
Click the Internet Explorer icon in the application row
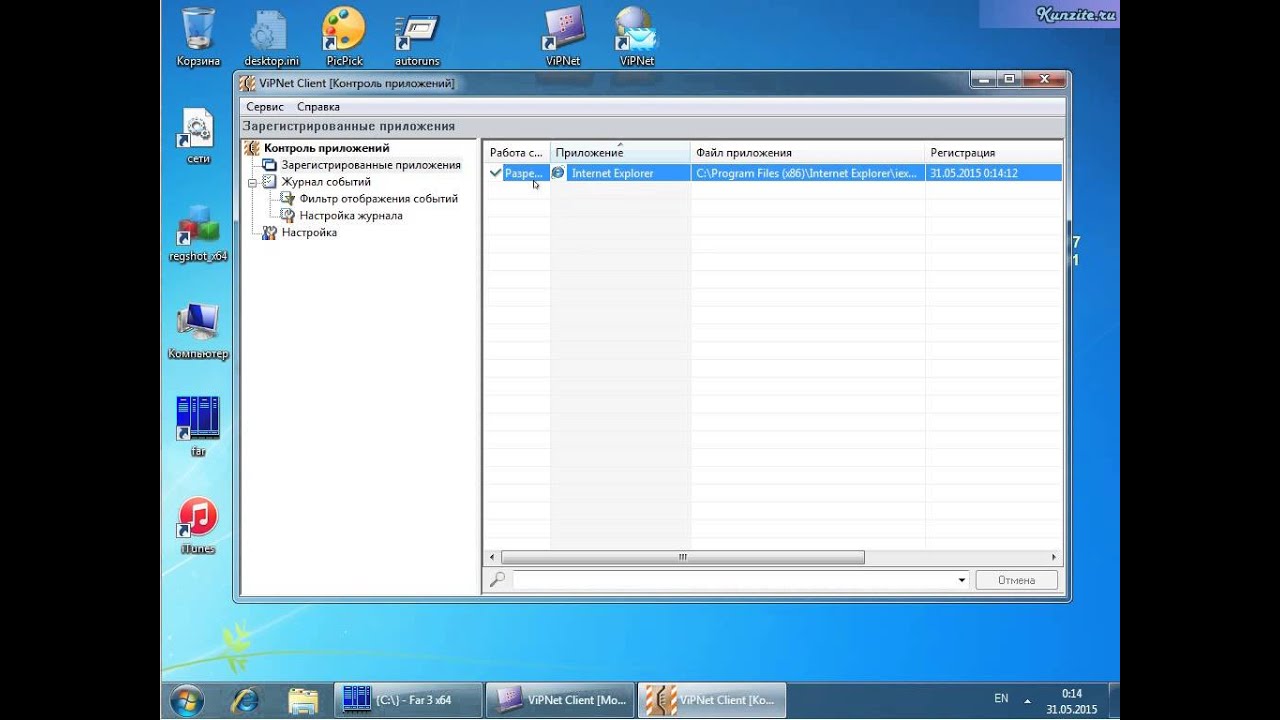[x=558, y=173]
